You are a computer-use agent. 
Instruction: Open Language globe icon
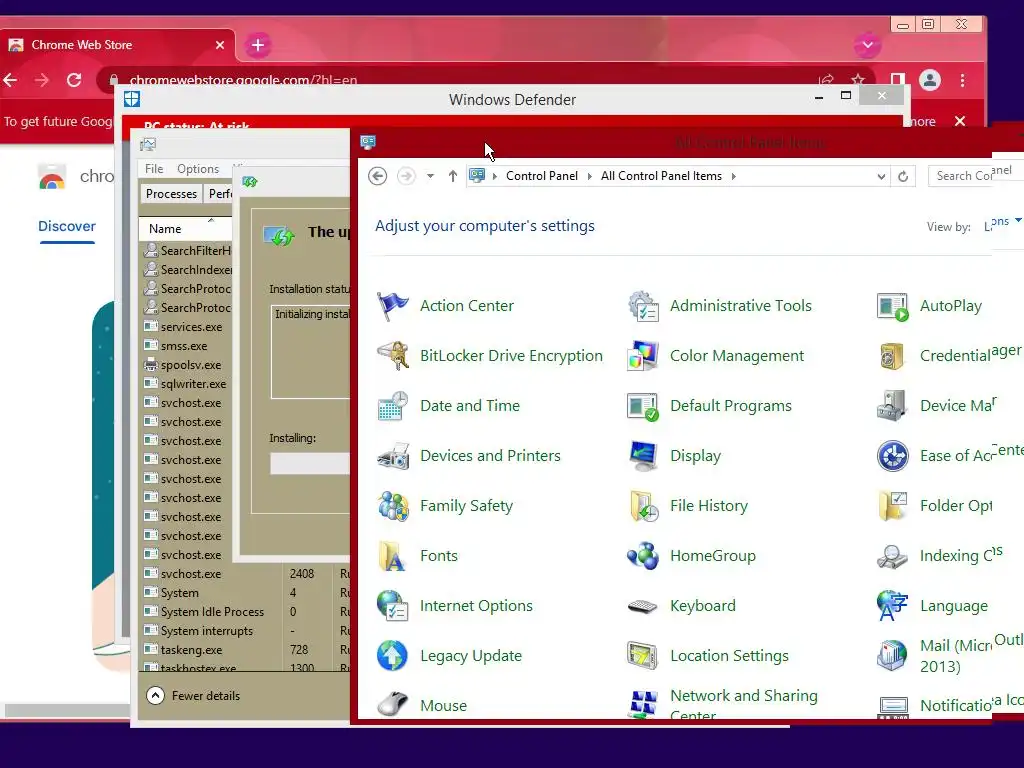893,606
